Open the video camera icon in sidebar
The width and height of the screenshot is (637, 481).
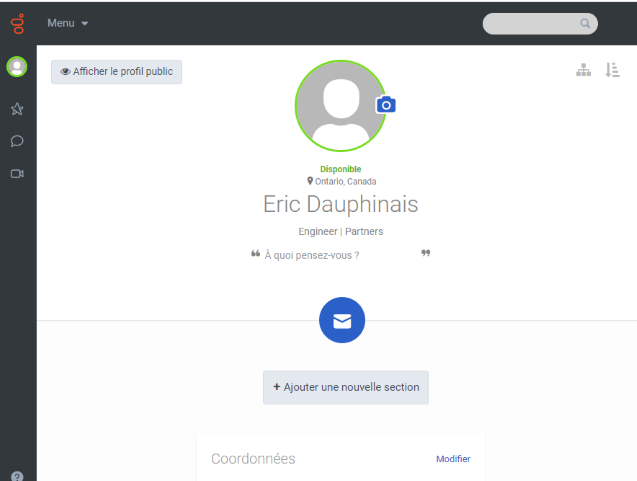[x=17, y=174]
